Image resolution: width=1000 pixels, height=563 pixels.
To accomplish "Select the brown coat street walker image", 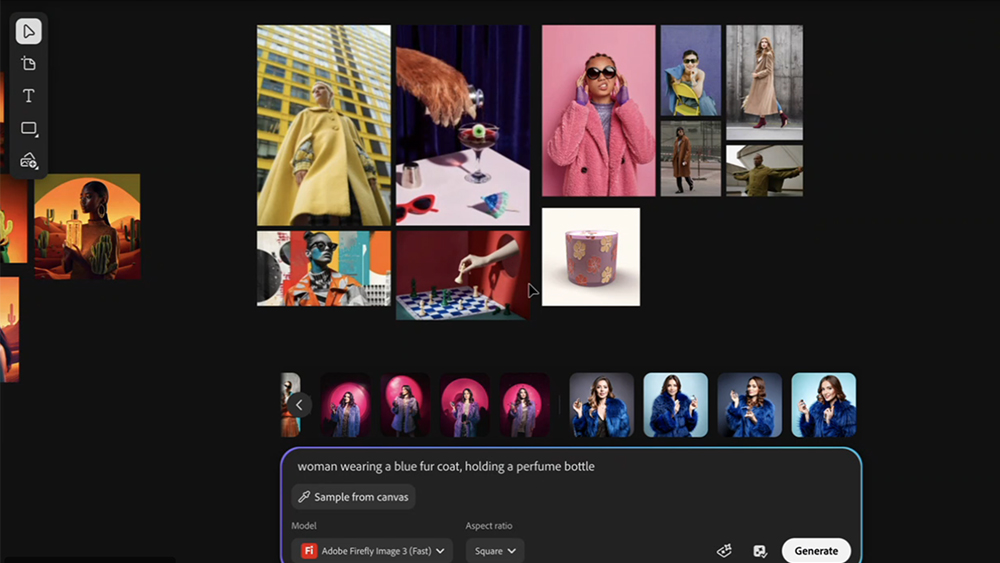I will 691,159.
